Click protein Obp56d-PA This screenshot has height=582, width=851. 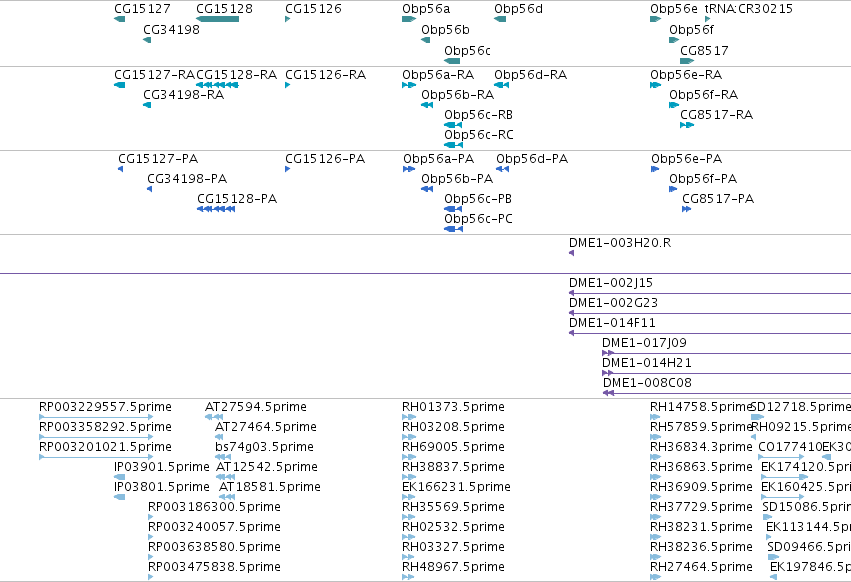coord(532,159)
